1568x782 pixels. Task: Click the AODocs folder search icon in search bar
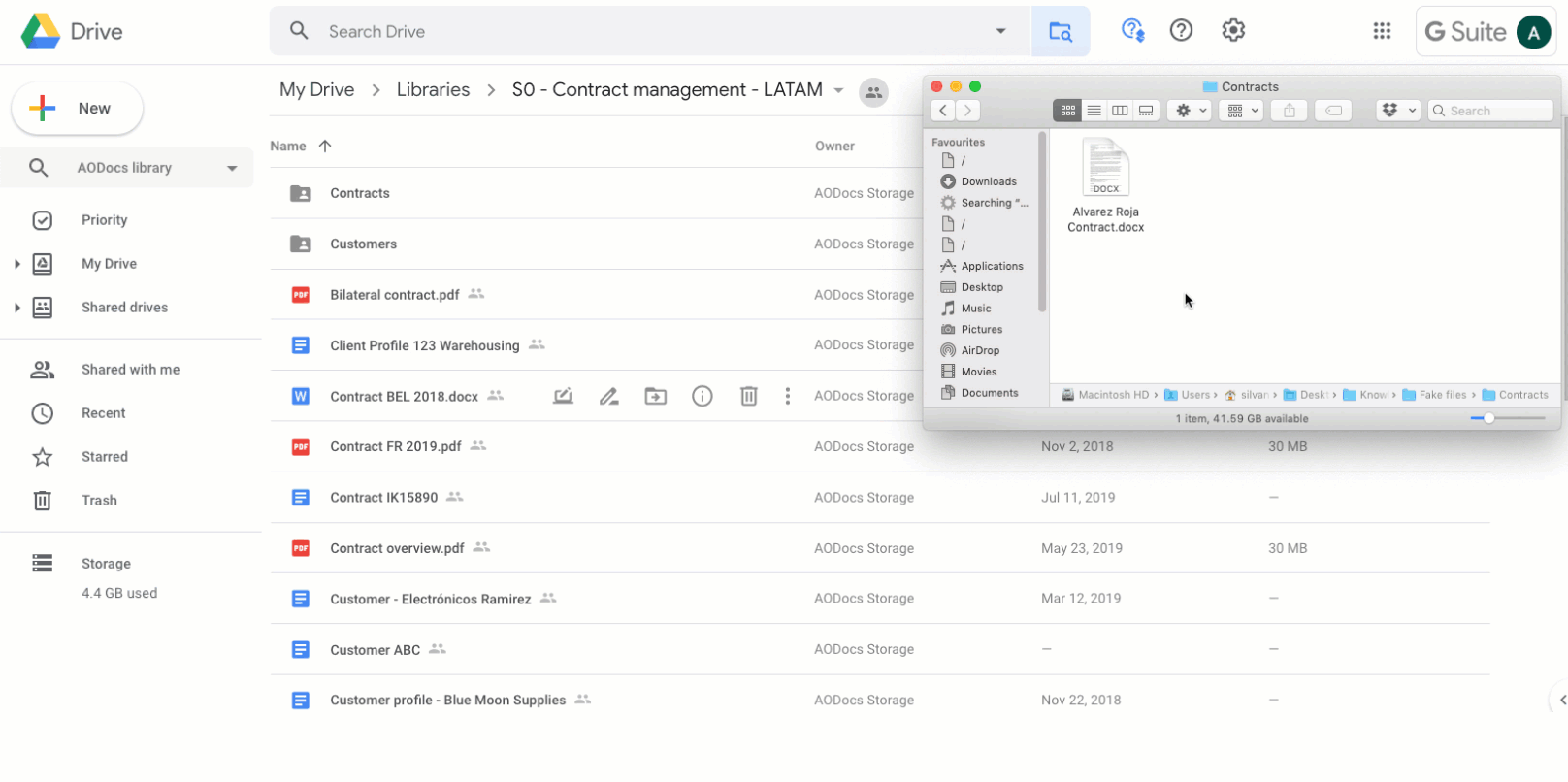coord(1061,32)
